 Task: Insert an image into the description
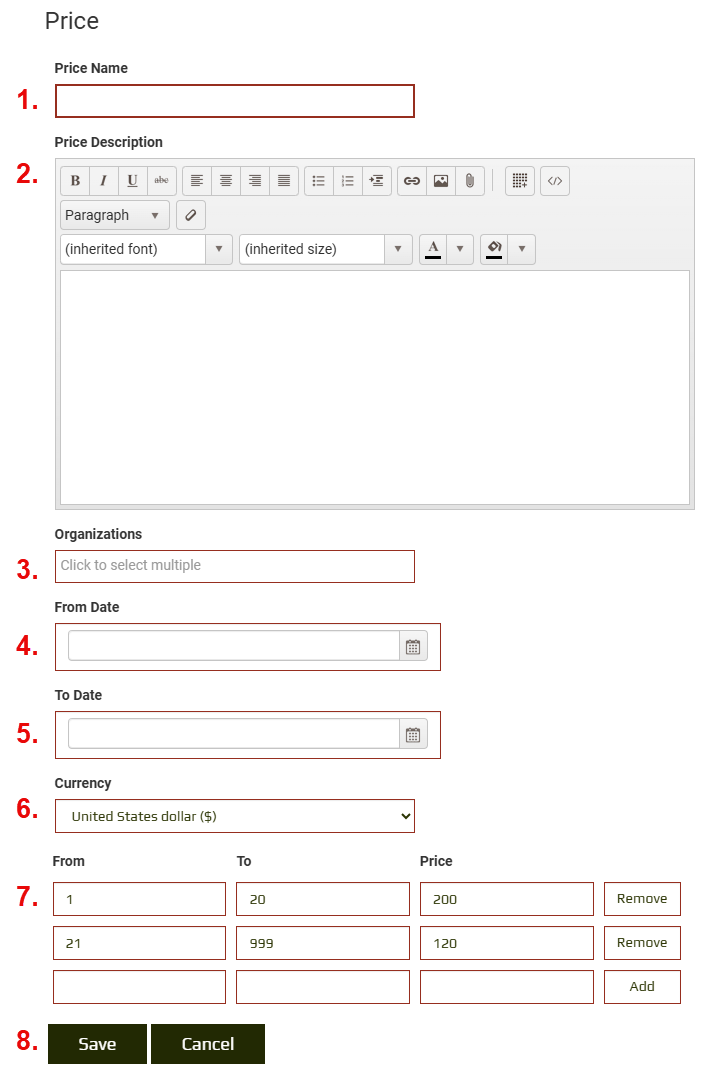[x=440, y=181]
